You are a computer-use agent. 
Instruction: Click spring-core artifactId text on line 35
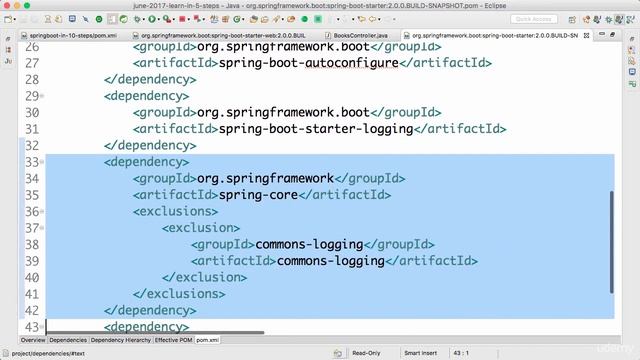[x=258, y=195]
